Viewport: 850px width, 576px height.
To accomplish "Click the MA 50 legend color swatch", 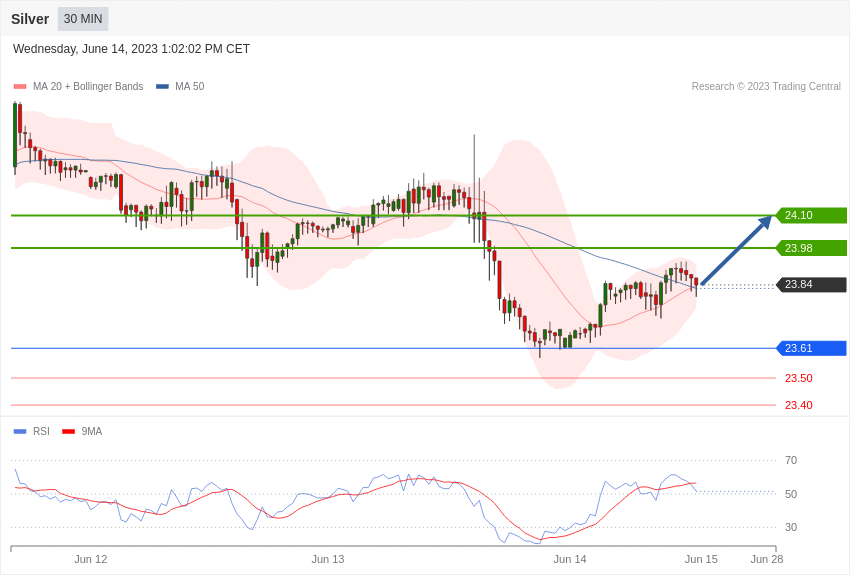I will coord(162,86).
